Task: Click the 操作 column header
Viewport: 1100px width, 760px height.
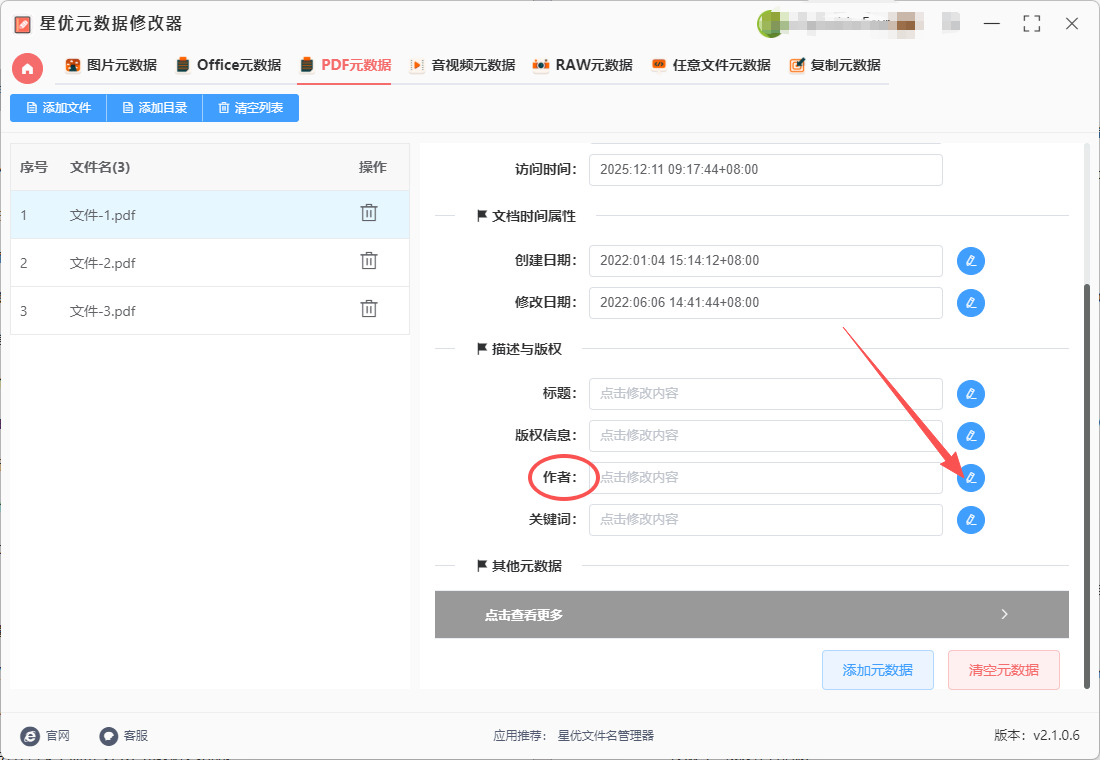Action: (x=373, y=167)
